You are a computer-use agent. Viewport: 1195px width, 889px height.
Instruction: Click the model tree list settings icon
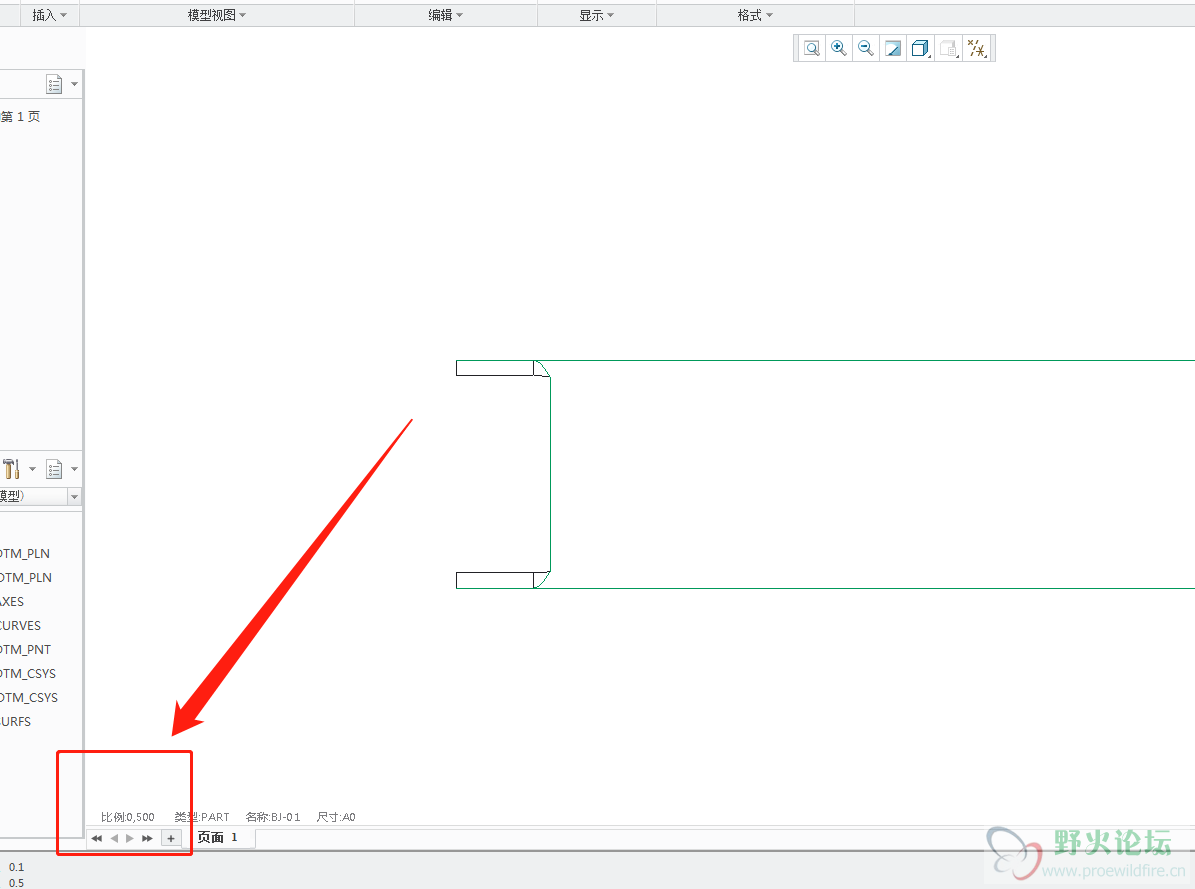click(54, 468)
